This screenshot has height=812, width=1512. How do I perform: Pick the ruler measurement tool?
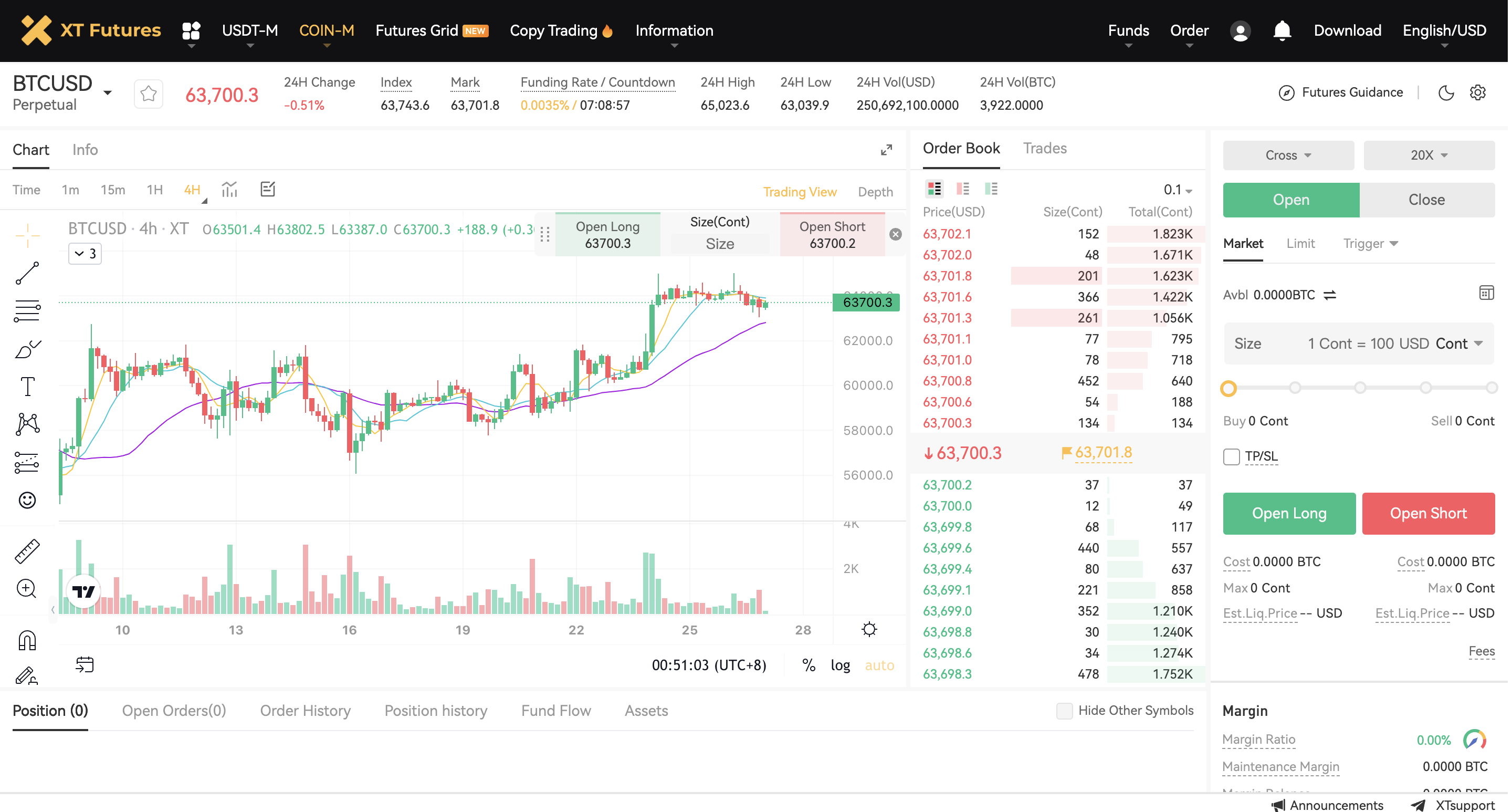tap(27, 551)
